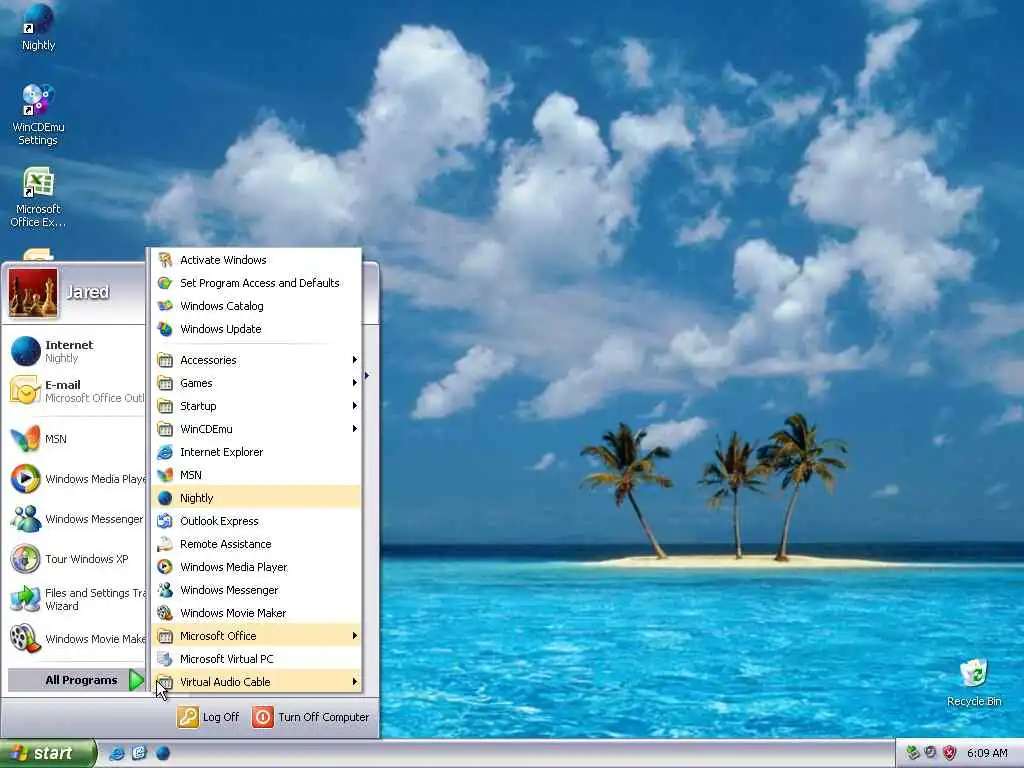This screenshot has width=1024, height=768.
Task: Click the Activate Windows keys icon
Action: coord(165,260)
